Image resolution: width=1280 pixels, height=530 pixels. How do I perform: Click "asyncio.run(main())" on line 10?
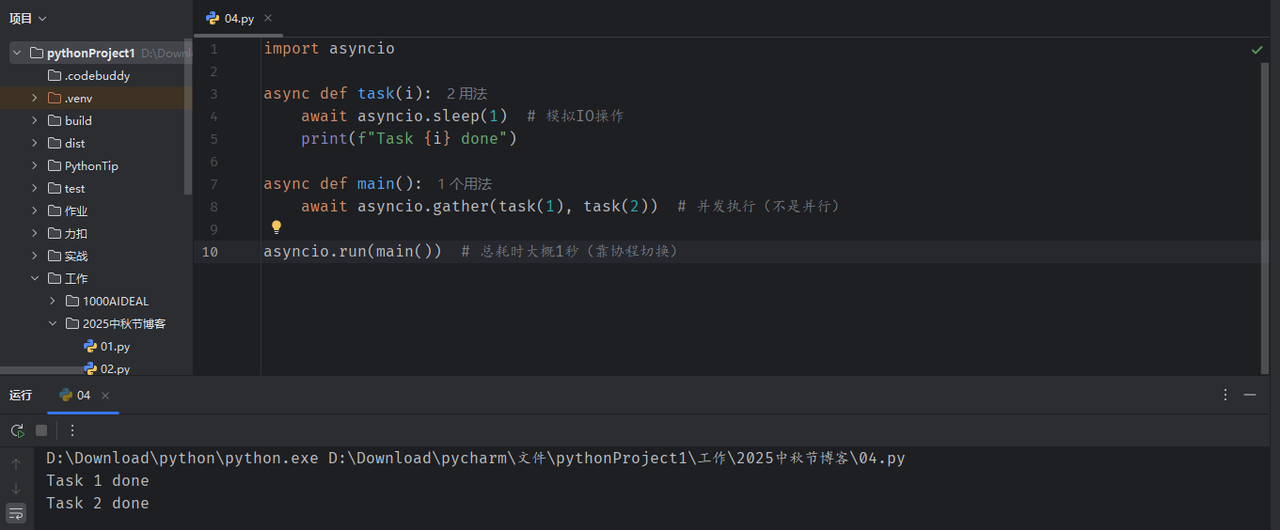(353, 251)
